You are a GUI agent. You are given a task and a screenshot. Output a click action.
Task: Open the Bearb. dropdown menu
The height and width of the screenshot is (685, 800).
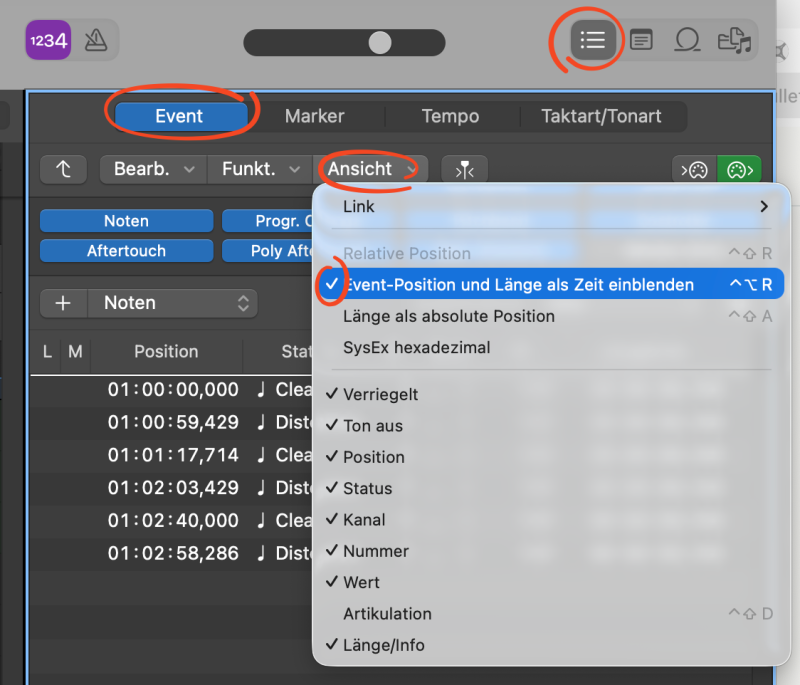153,169
